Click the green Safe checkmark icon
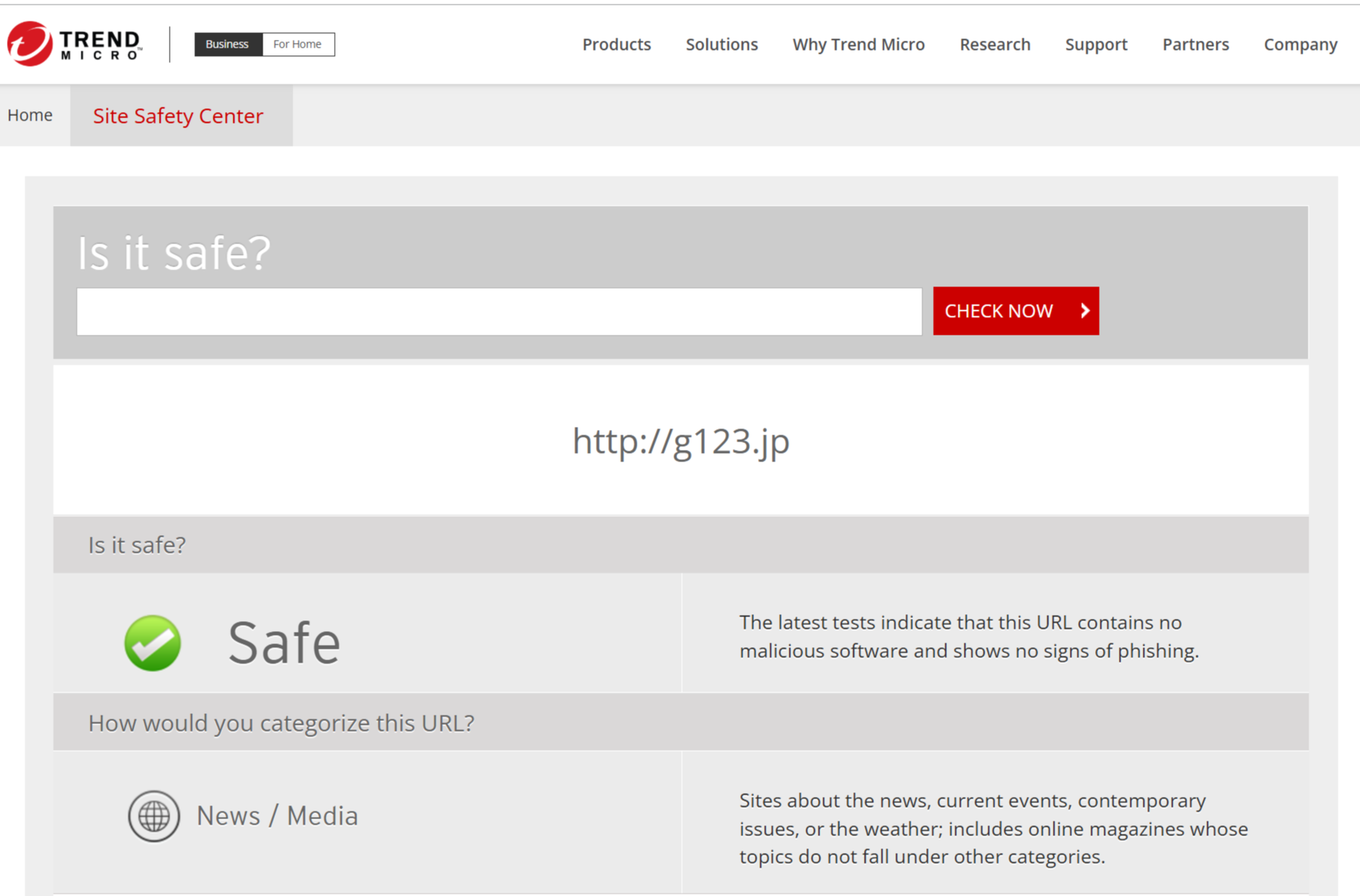 [152, 643]
